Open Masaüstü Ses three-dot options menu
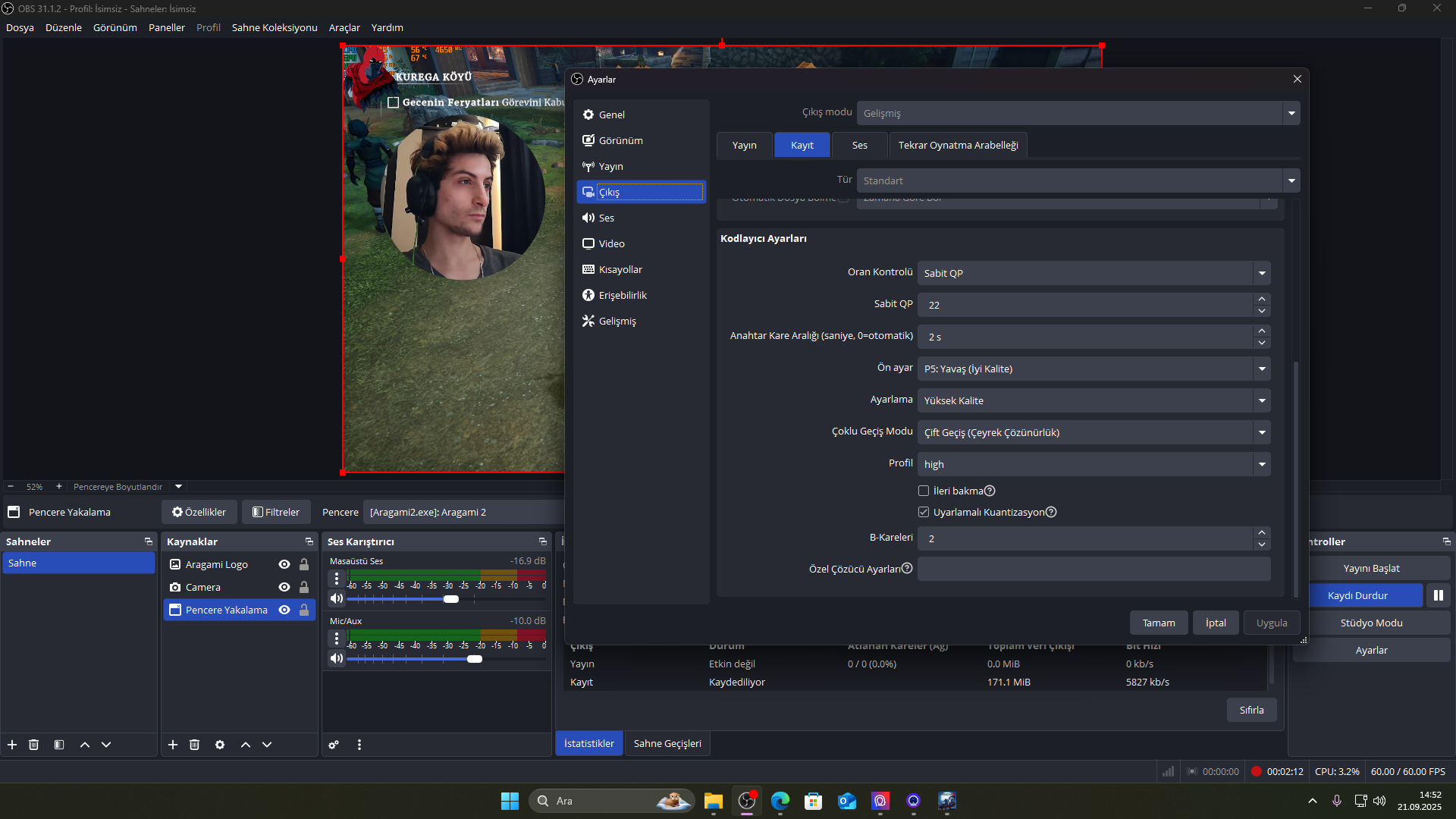This screenshot has width=1456, height=819. [x=337, y=579]
